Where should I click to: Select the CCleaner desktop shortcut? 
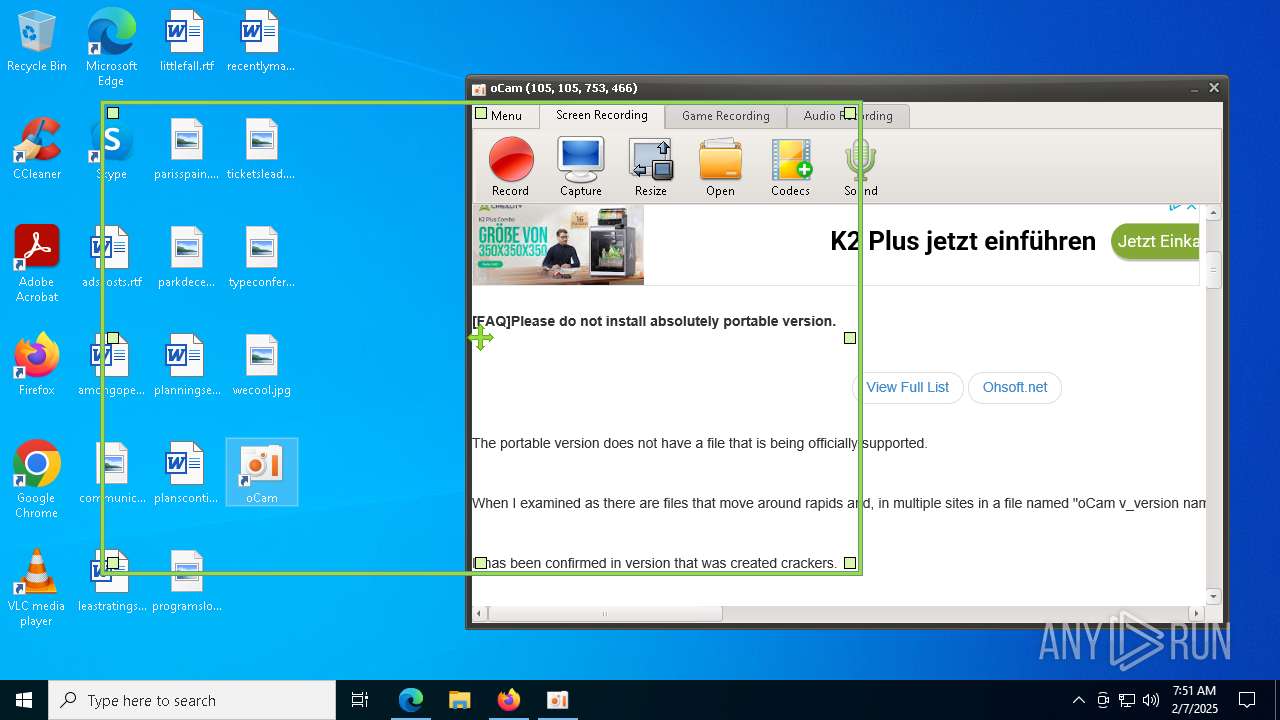tap(37, 150)
